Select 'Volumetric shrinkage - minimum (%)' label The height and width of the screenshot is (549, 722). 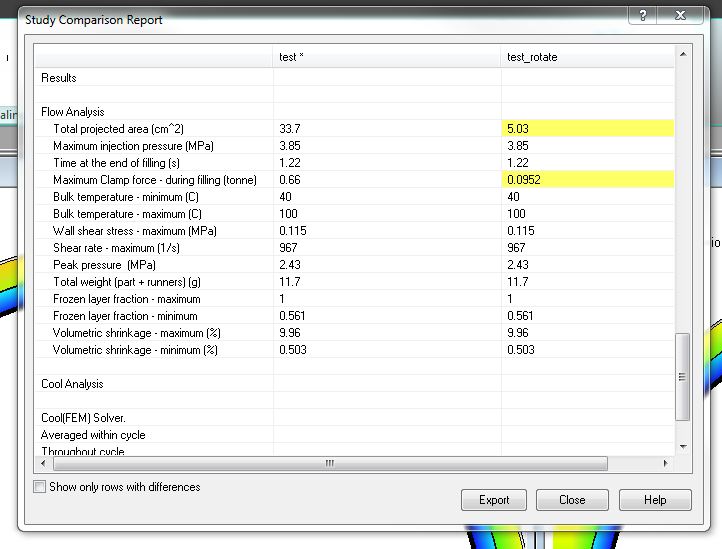(135, 350)
